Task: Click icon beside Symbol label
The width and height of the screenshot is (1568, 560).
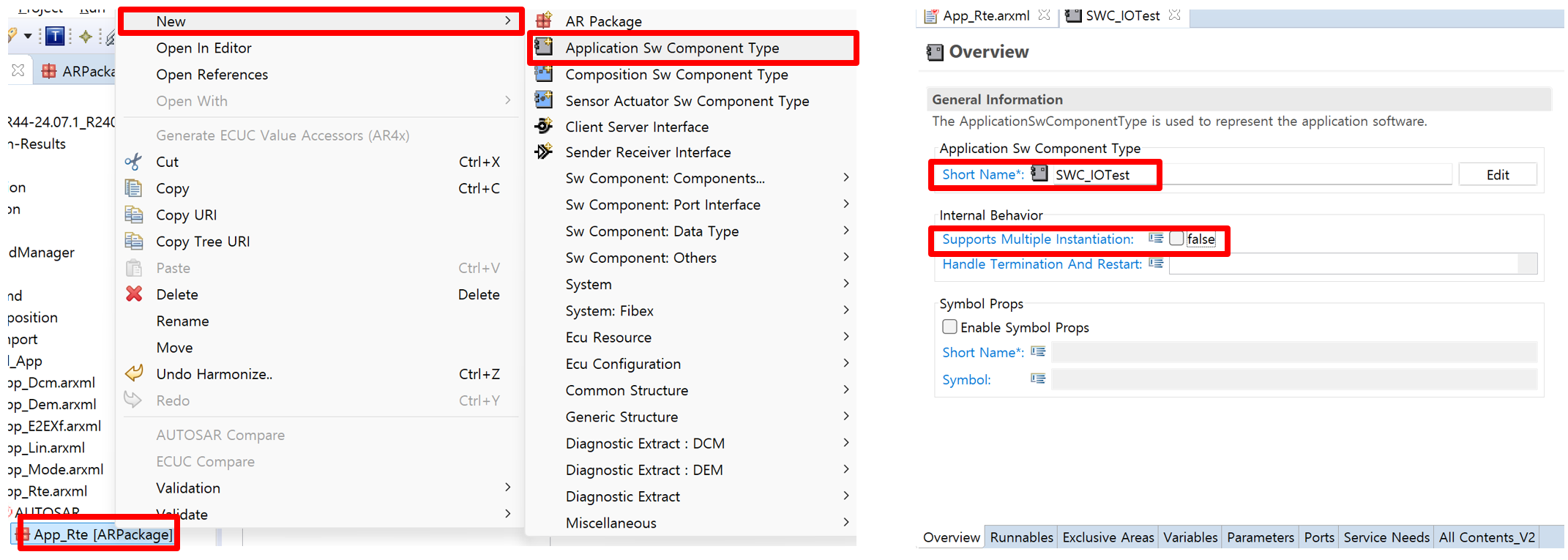Action: tap(1038, 378)
